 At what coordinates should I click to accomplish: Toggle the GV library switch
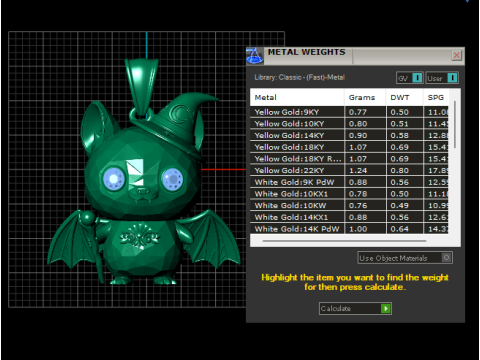click(x=410, y=78)
